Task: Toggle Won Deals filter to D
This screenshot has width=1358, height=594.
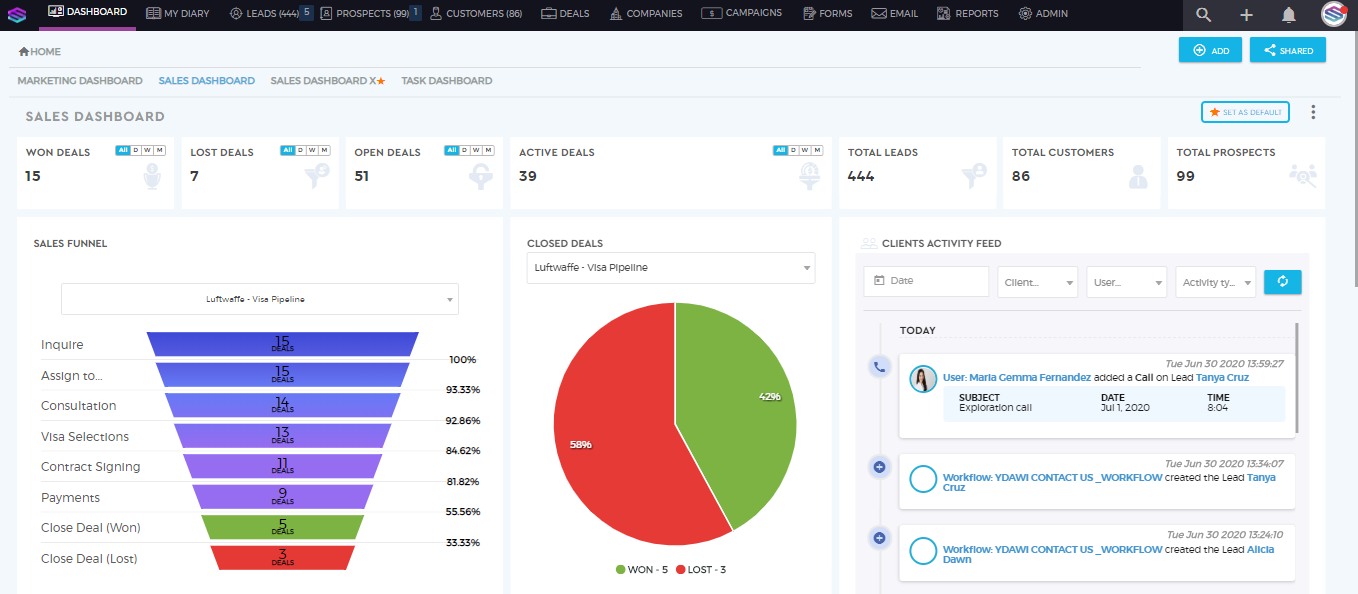Action: 136,150
